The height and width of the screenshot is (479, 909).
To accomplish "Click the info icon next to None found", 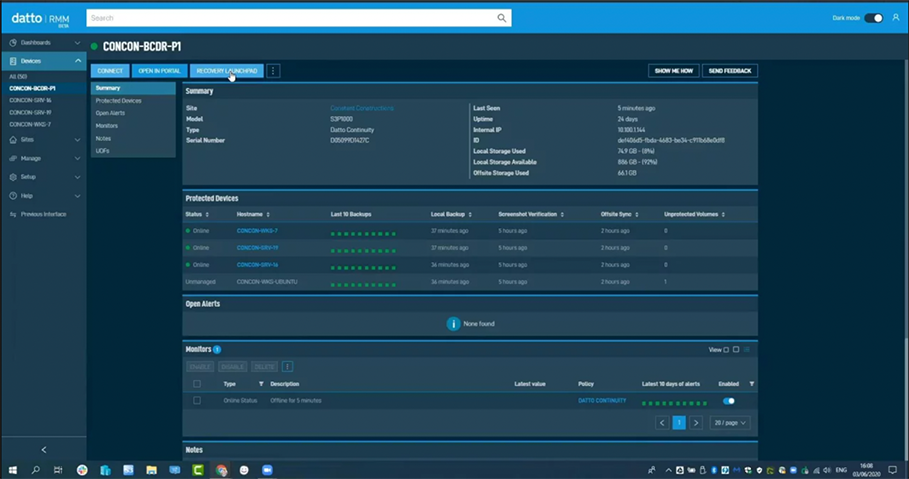I will [x=453, y=324].
